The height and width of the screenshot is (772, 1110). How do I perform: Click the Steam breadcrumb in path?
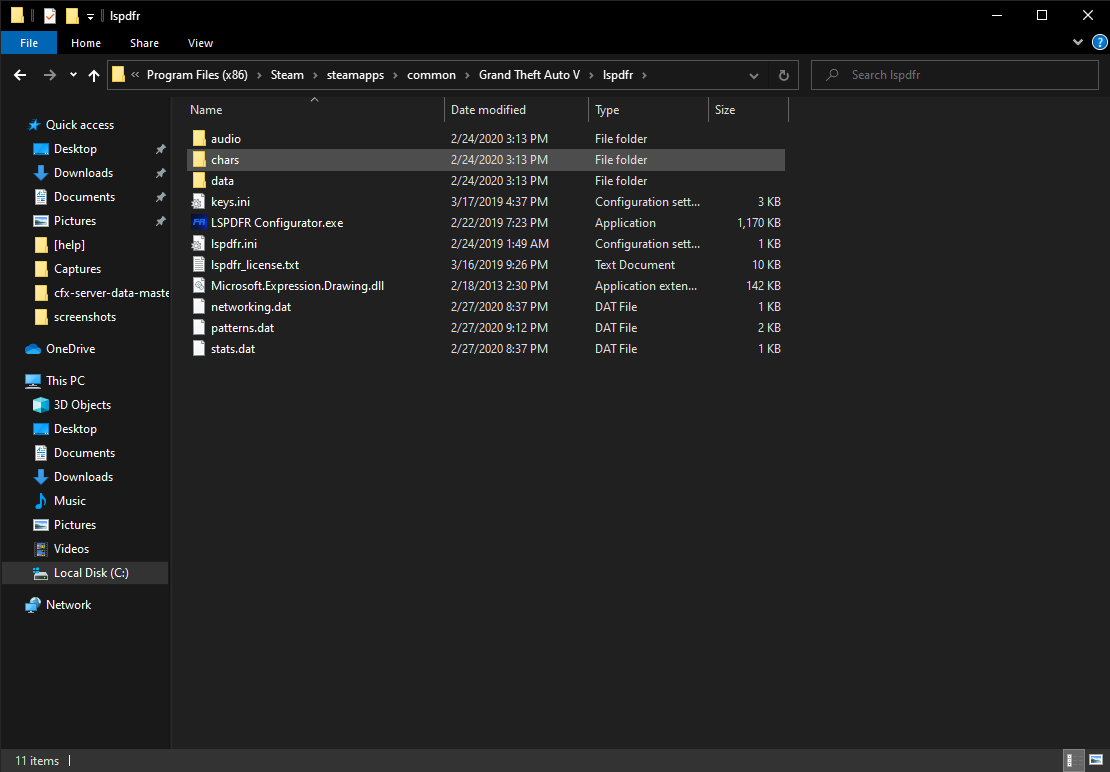tap(287, 75)
